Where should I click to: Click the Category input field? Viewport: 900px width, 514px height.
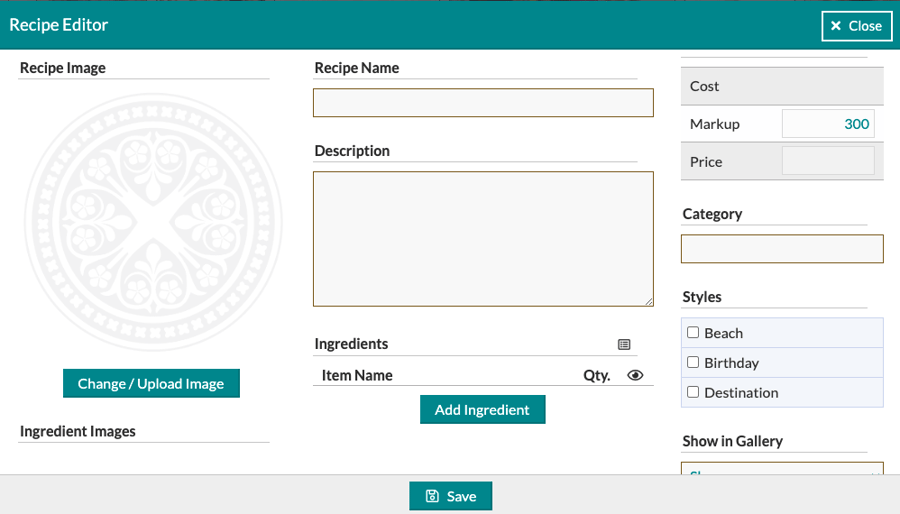point(782,249)
